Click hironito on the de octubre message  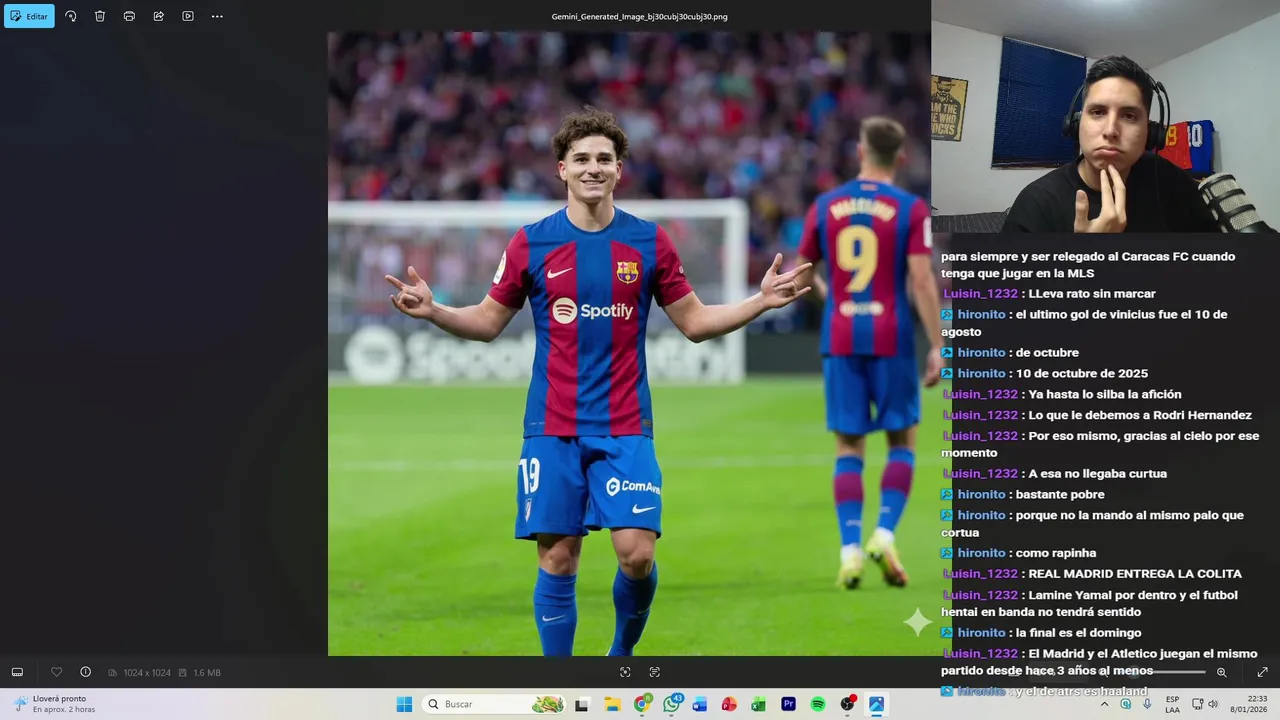[x=981, y=353]
